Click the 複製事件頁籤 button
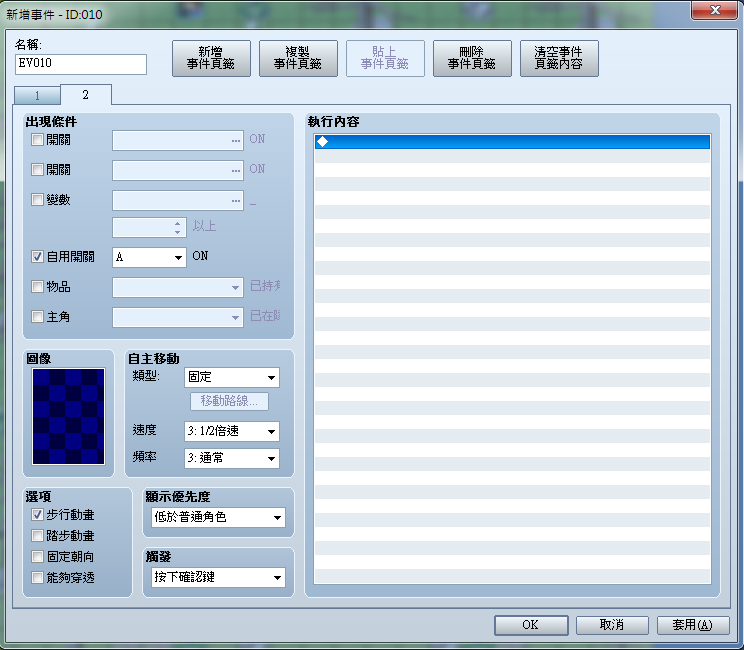Image resolution: width=744 pixels, height=650 pixels. tap(298, 58)
